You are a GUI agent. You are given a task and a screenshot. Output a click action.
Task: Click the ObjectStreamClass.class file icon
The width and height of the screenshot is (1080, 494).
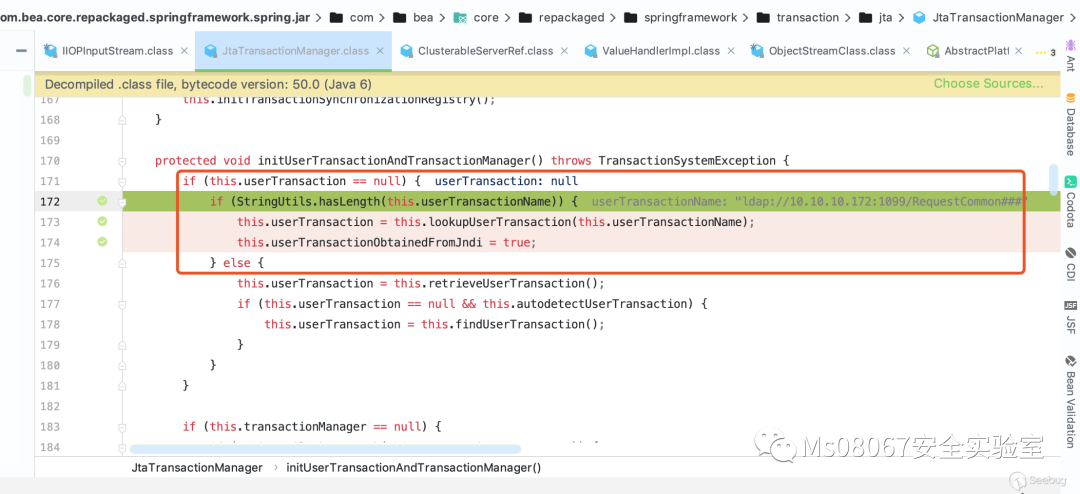(x=758, y=50)
